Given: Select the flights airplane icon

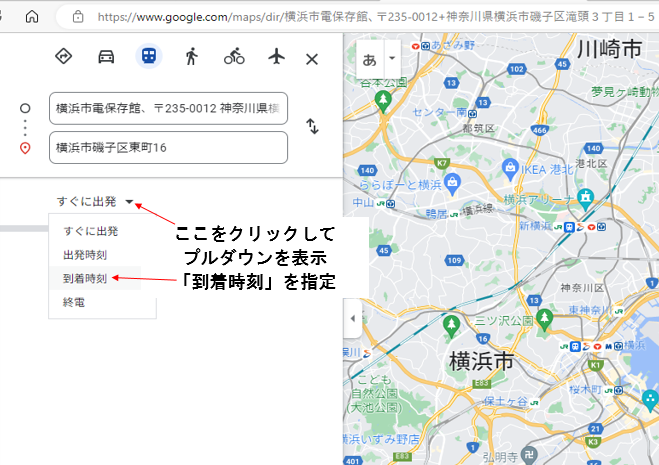Looking at the screenshot, I should (277, 57).
